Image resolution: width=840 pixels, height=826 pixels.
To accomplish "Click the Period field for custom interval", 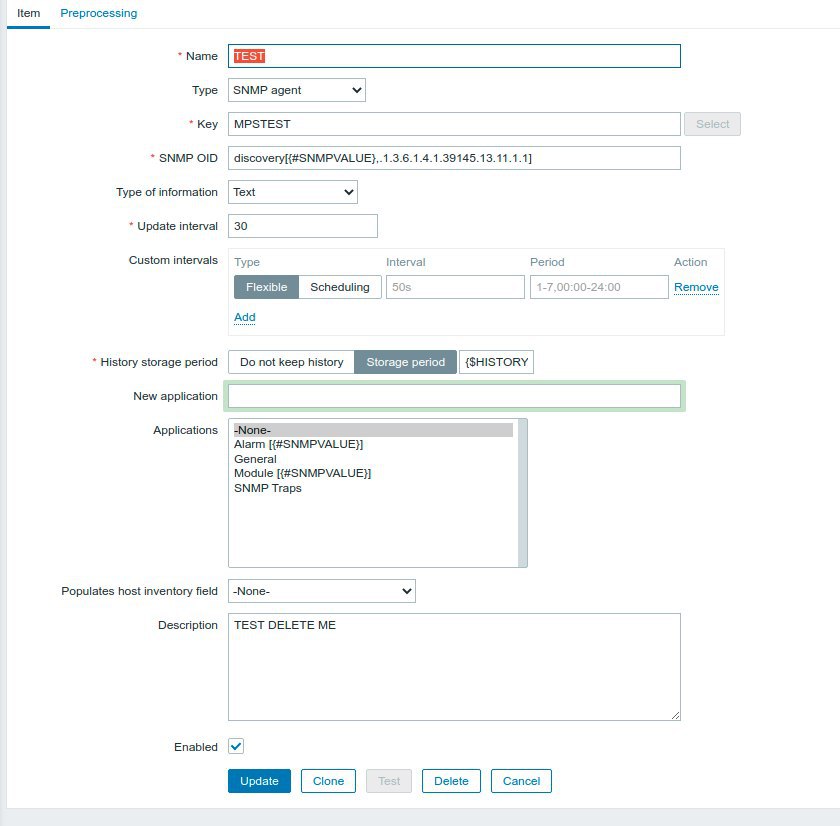I will click(x=599, y=287).
